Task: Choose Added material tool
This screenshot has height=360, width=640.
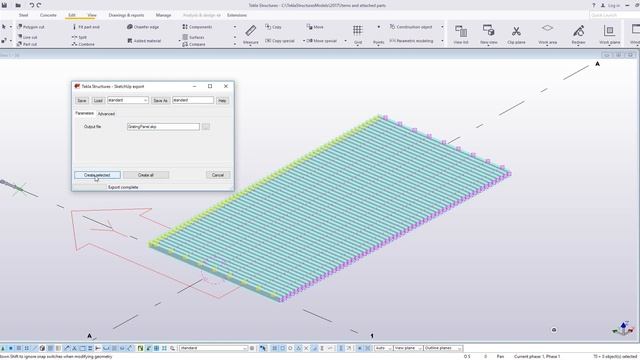Action: (x=144, y=41)
